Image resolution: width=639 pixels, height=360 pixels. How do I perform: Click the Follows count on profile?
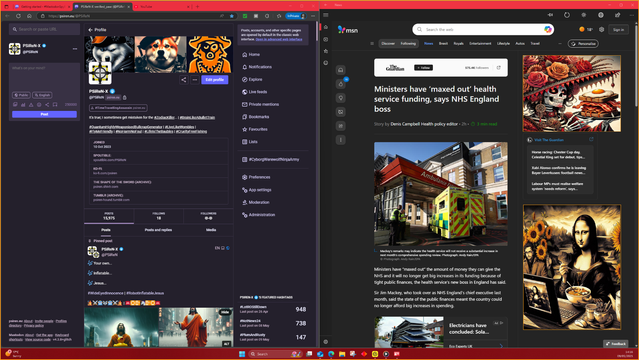coord(159,216)
